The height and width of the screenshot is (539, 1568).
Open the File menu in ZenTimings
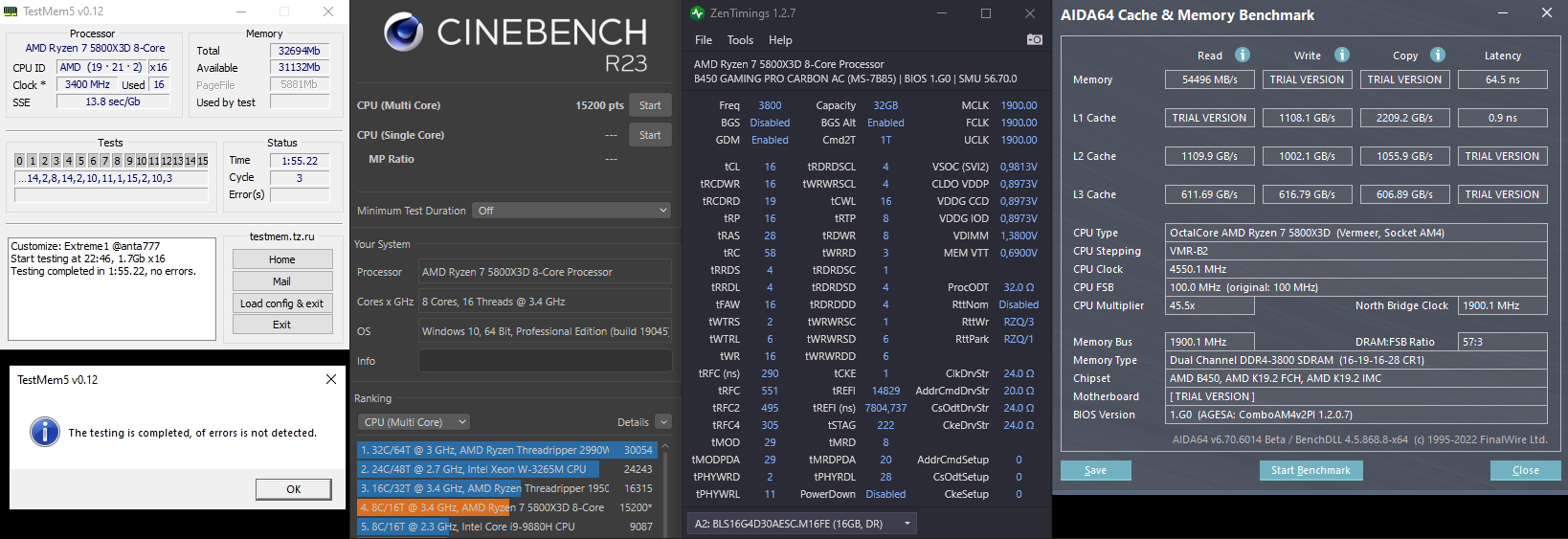tap(704, 40)
